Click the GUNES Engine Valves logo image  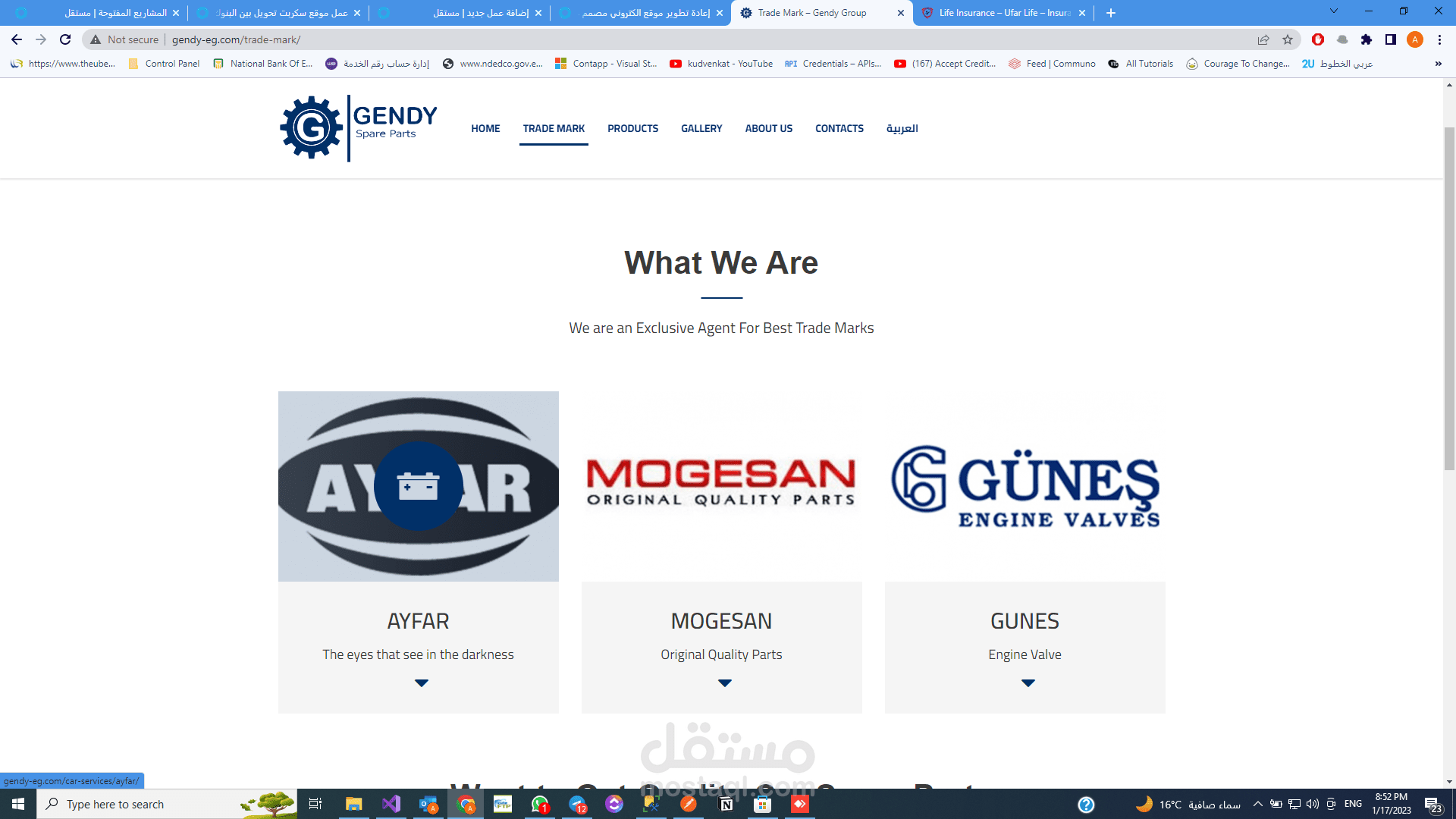click(x=1025, y=486)
